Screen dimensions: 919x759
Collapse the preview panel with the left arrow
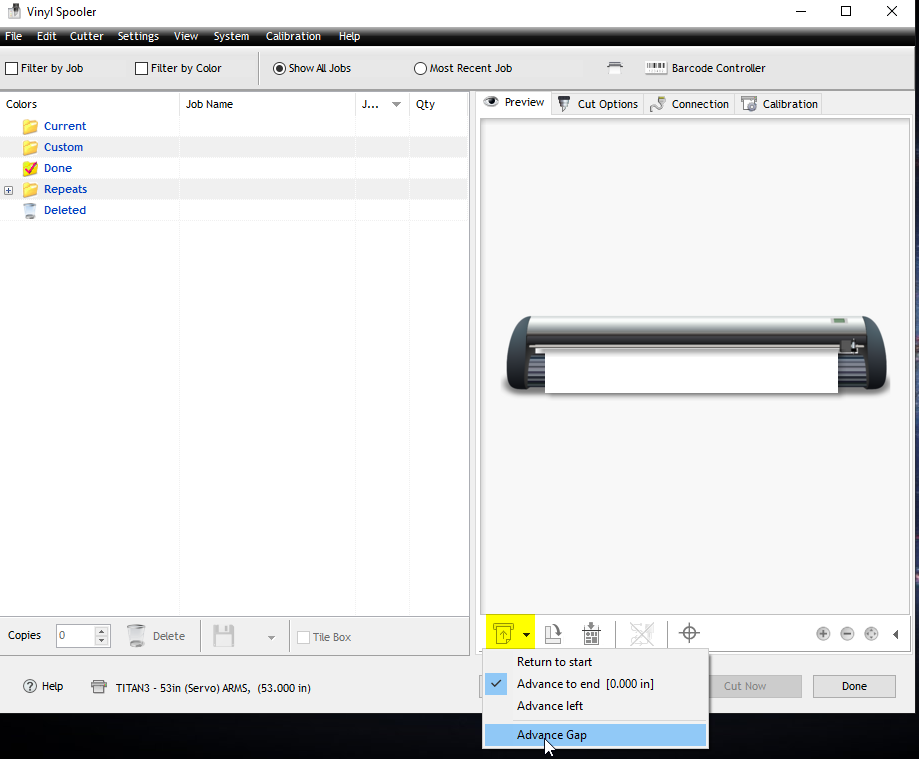(x=896, y=634)
